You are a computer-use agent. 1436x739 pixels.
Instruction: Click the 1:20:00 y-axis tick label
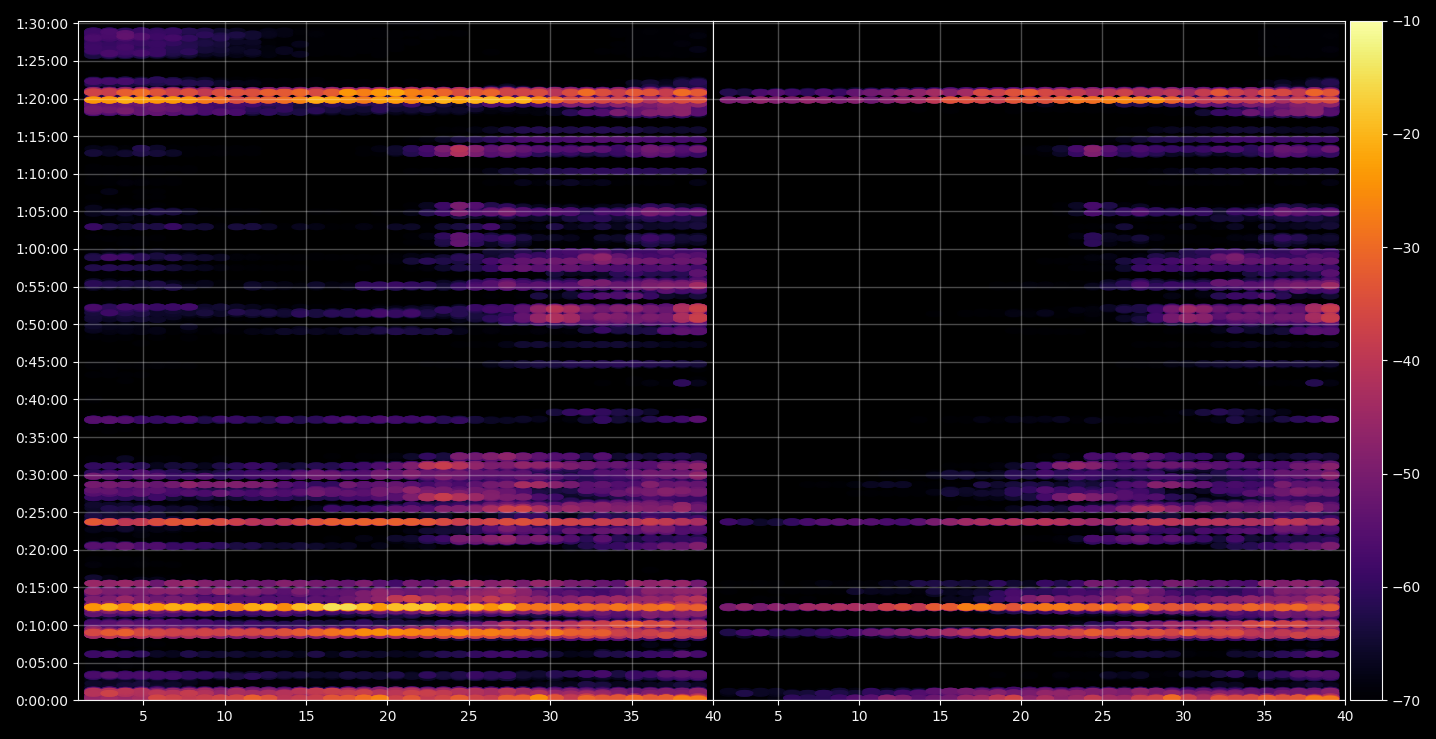coord(42,99)
